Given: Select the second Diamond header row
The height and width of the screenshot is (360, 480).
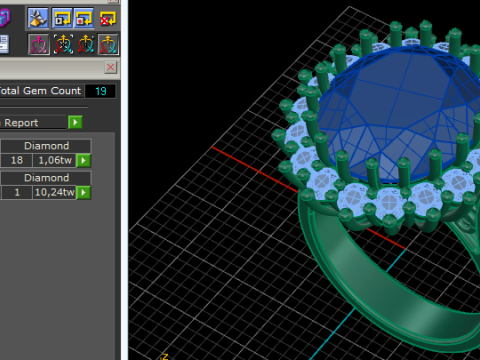Looking at the screenshot, I should tap(46, 178).
